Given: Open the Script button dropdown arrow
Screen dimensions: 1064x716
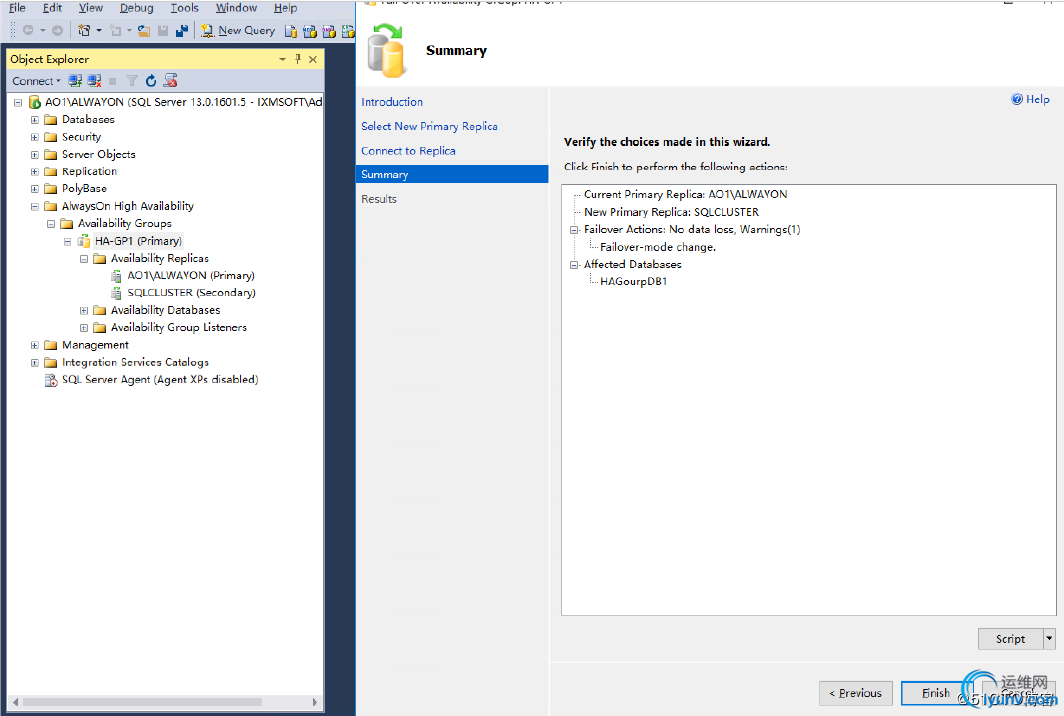Looking at the screenshot, I should pos(1049,639).
